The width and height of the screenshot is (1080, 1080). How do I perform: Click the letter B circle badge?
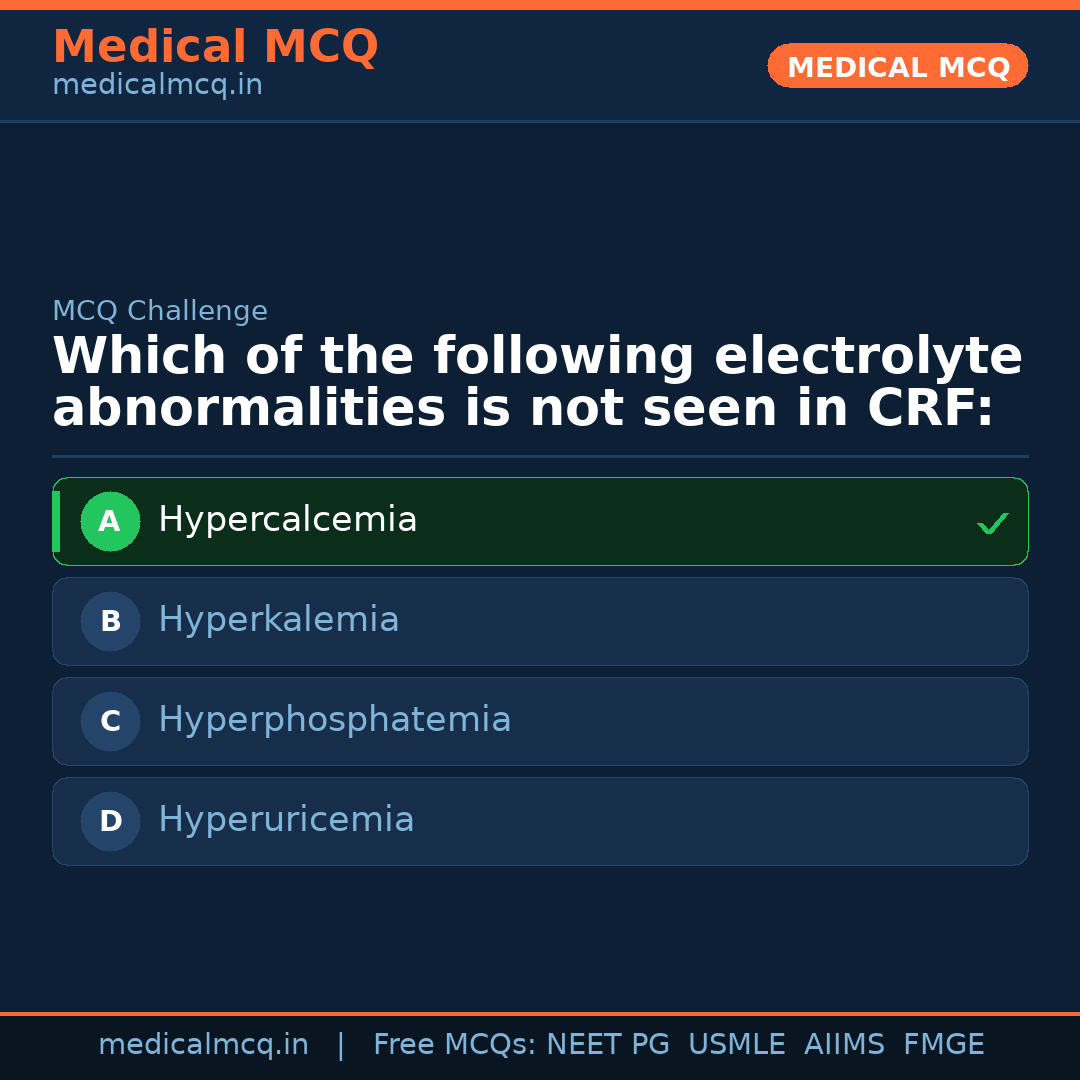click(110, 621)
